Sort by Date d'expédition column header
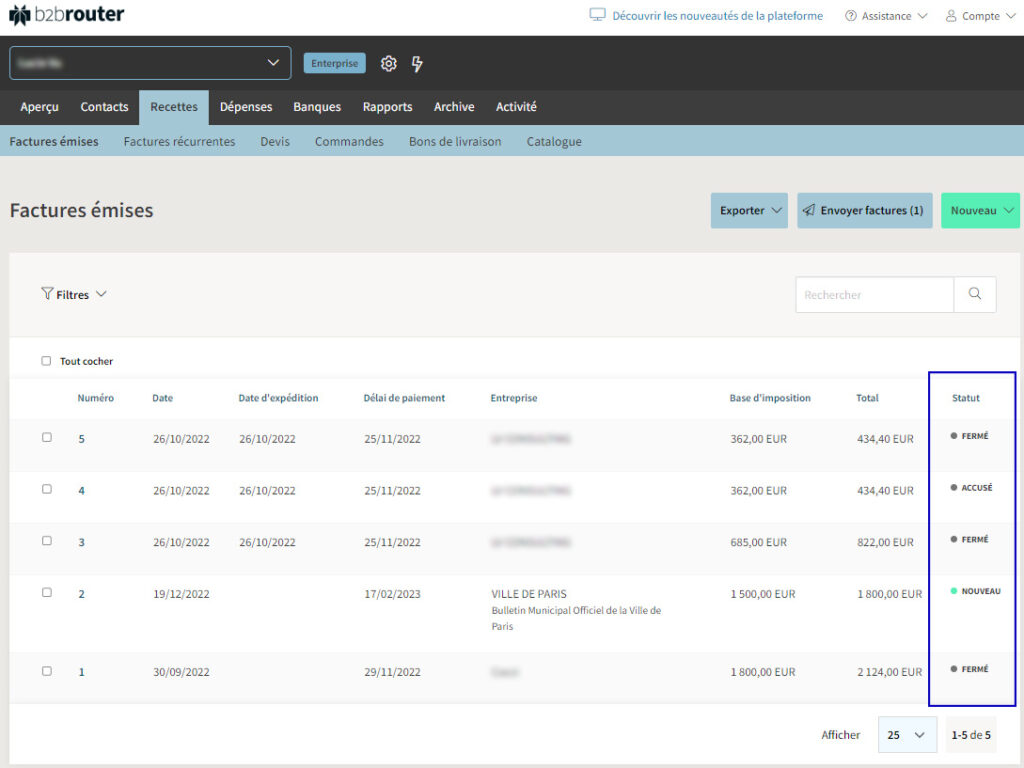The image size is (1024, 768). [x=278, y=398]
